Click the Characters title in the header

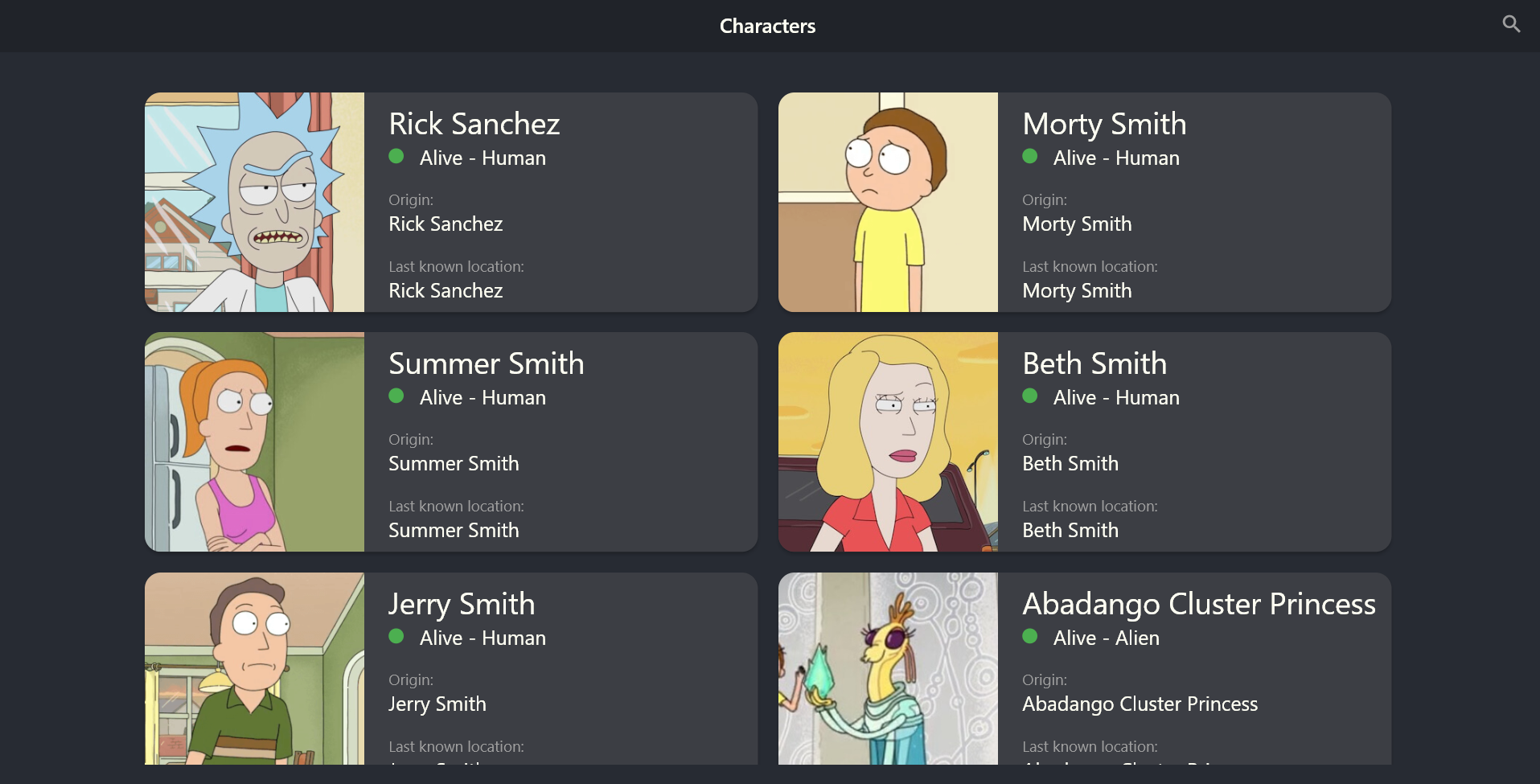[767, 25]
